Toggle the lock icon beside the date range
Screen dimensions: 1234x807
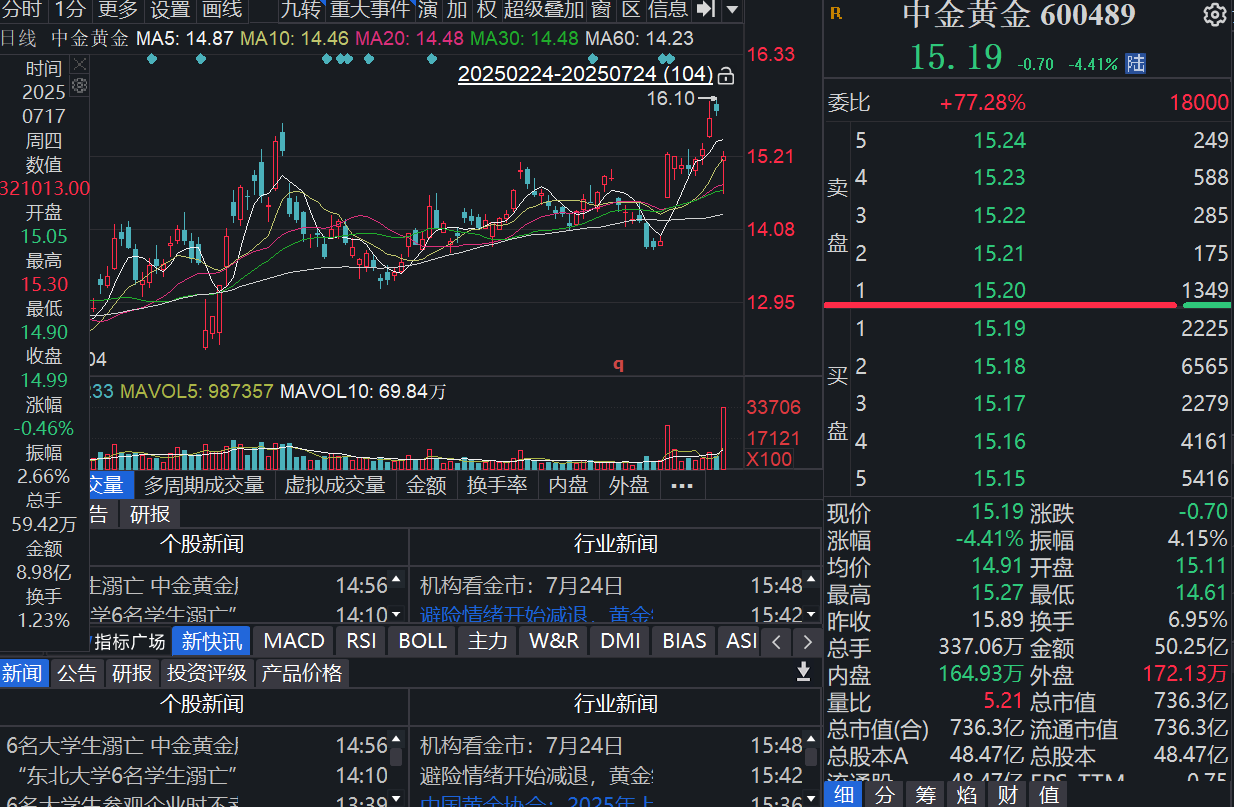click(726, 75)
